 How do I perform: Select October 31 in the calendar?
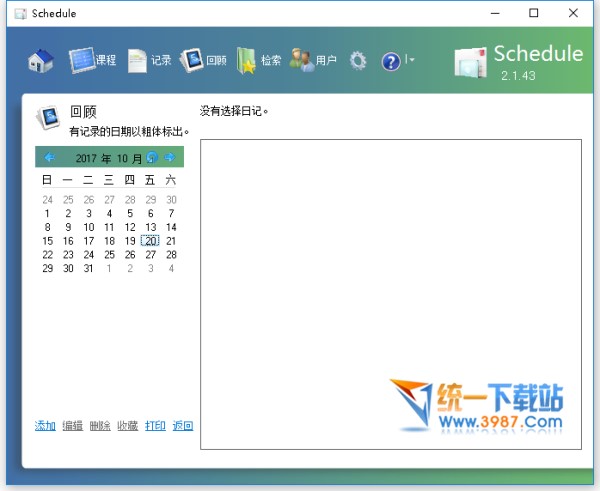coord(88,268)
